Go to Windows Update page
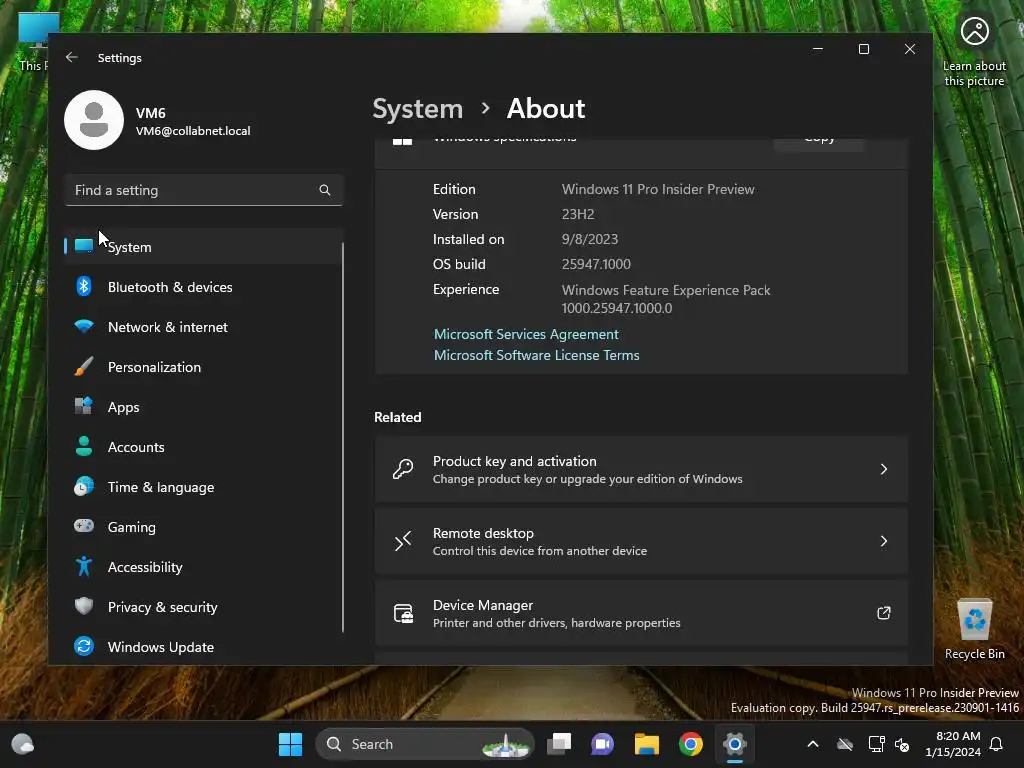Viewport: 1024px width, 768px height. (x=204, y=647)
